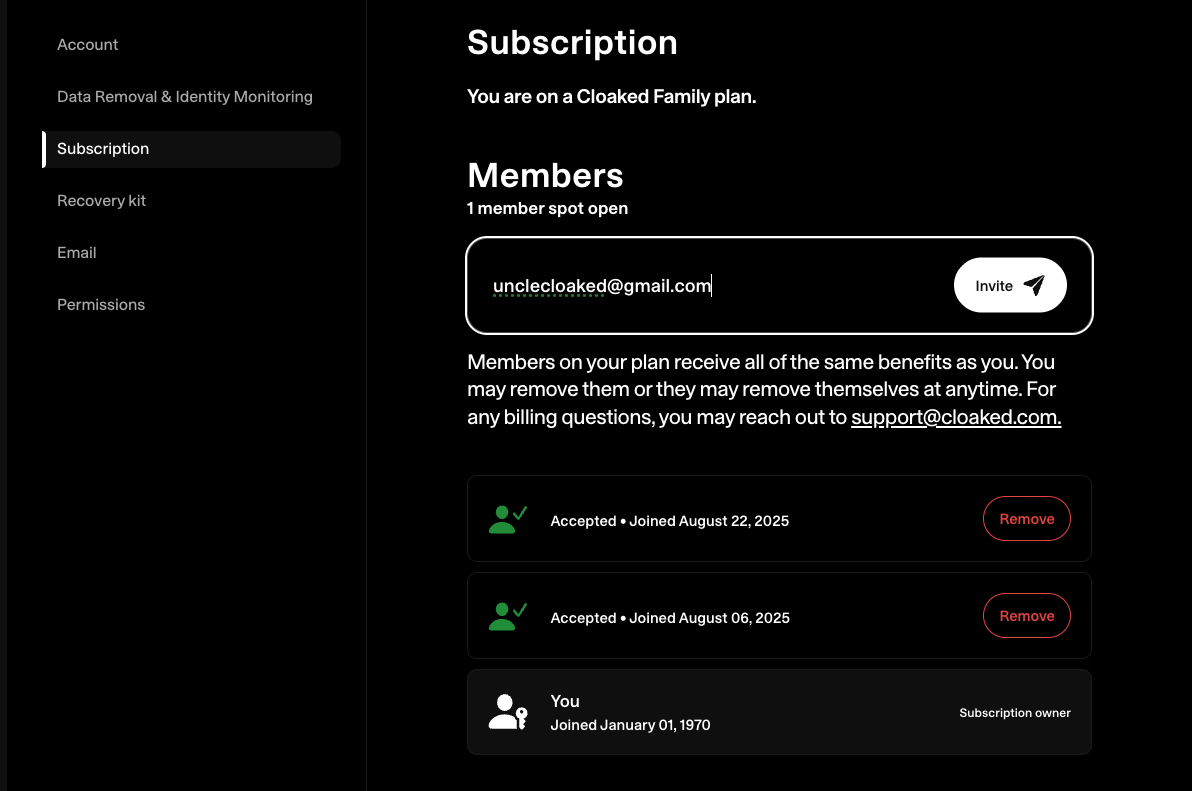Select the 'Joined August 06, 2025' status text
This screenshot has height=791, width=1192.
point(670,618)
